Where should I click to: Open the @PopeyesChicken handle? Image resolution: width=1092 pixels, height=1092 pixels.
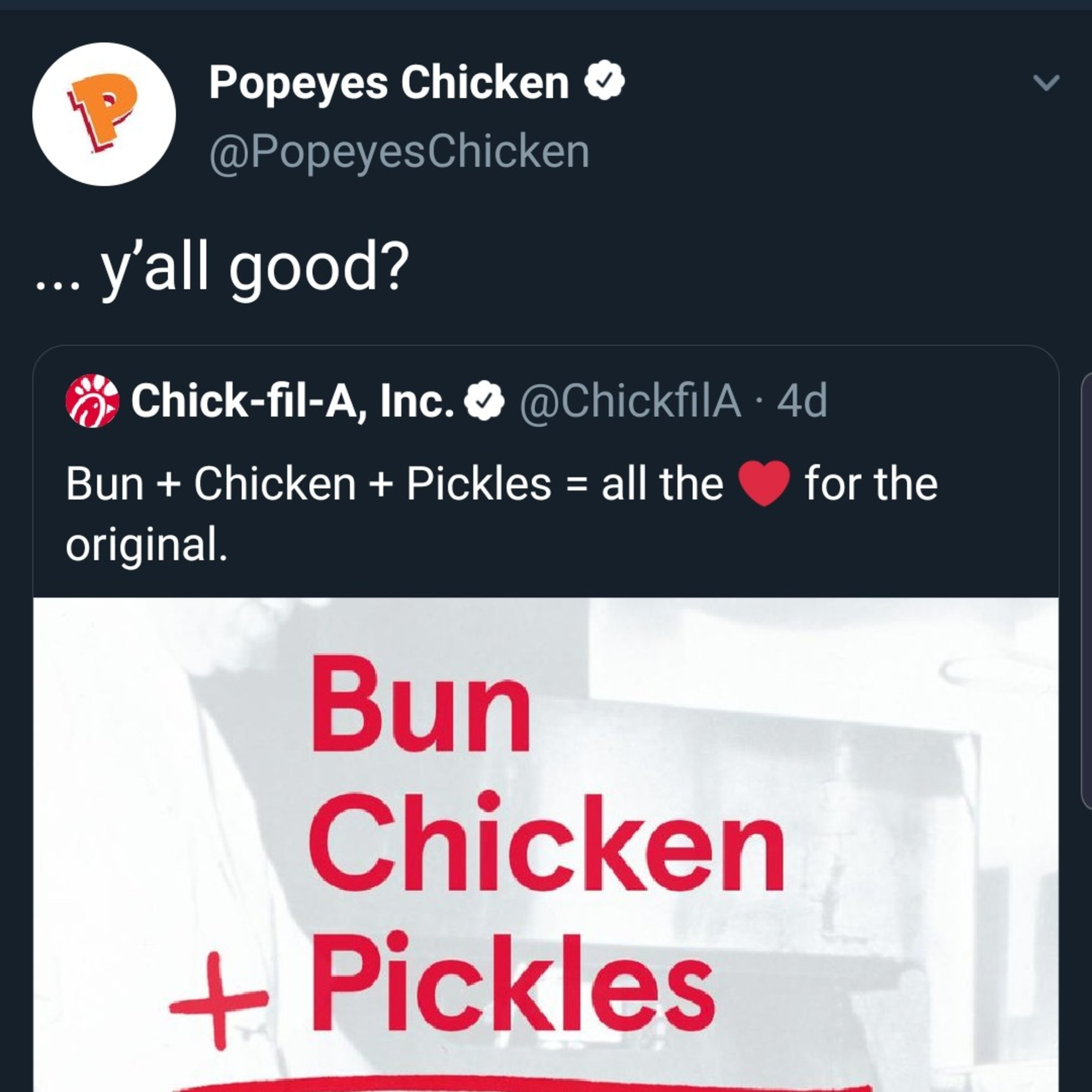[399, 151]
